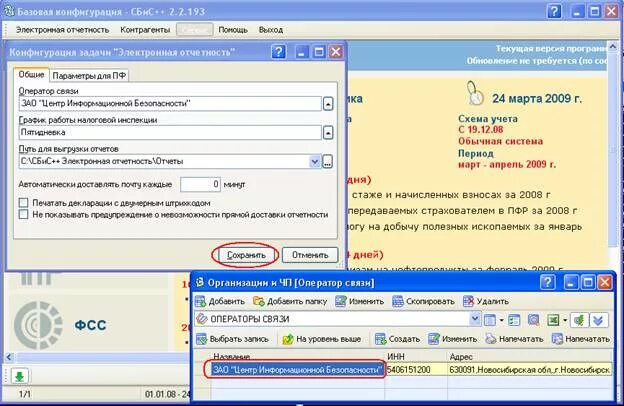The height and width of the screenshot is (406, 624).
Task: Click the ИНН column header
Action: click(x=416, y=357)
